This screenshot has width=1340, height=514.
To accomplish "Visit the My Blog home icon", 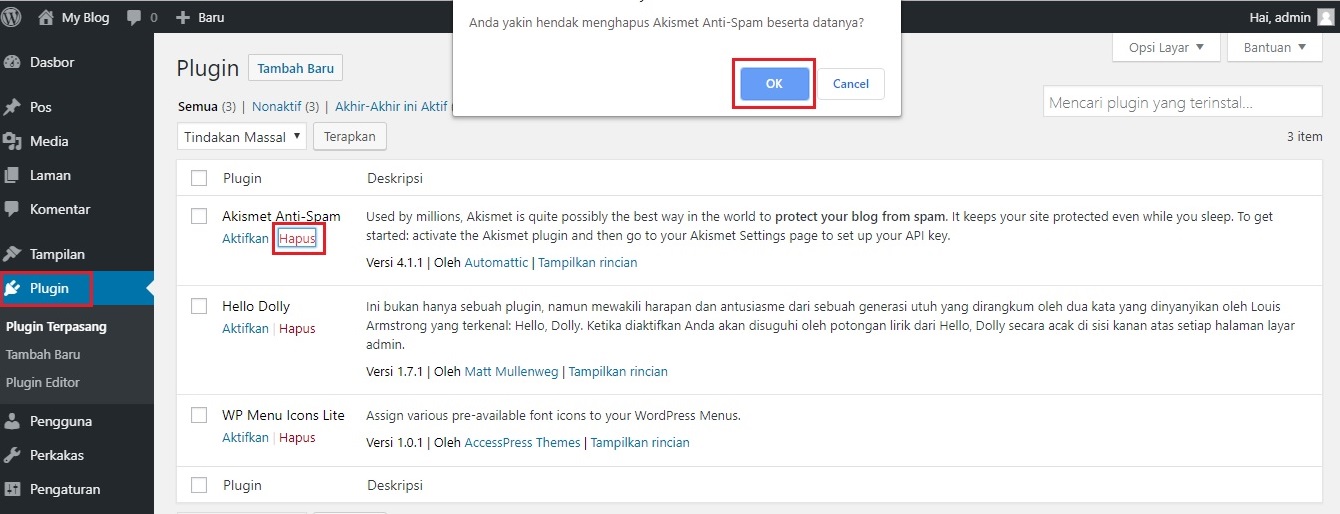I will click(x=46, y=17).
